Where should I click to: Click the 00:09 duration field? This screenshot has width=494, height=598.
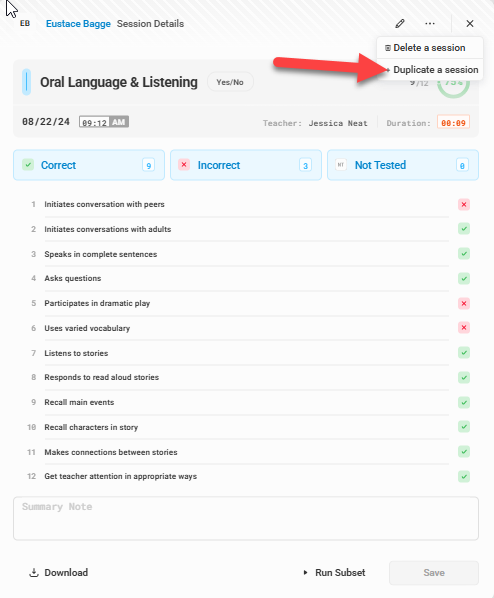click(453, 123)
